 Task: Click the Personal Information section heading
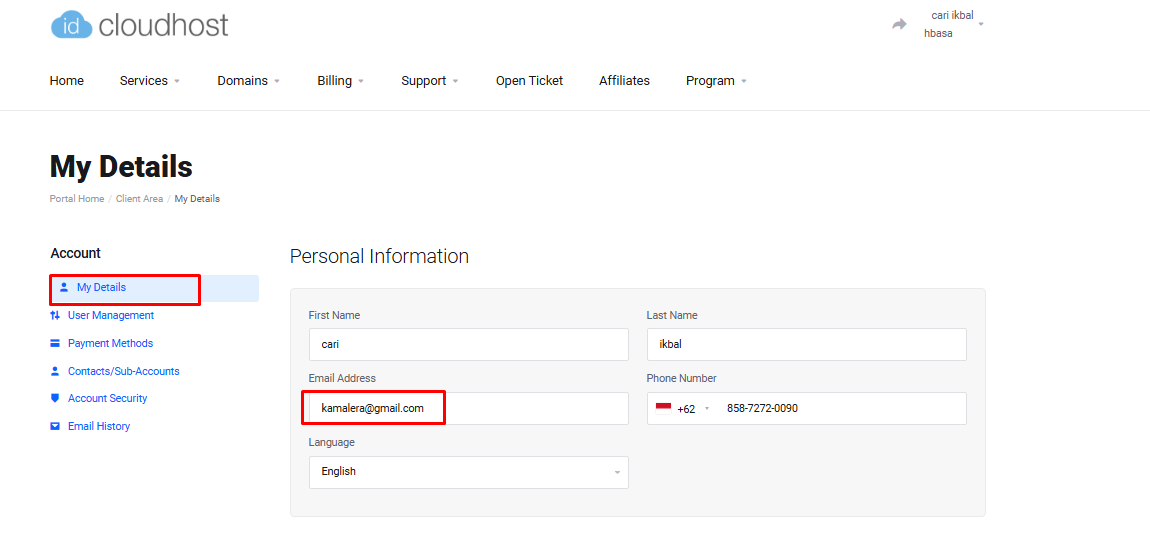click(x=379, y=256)
